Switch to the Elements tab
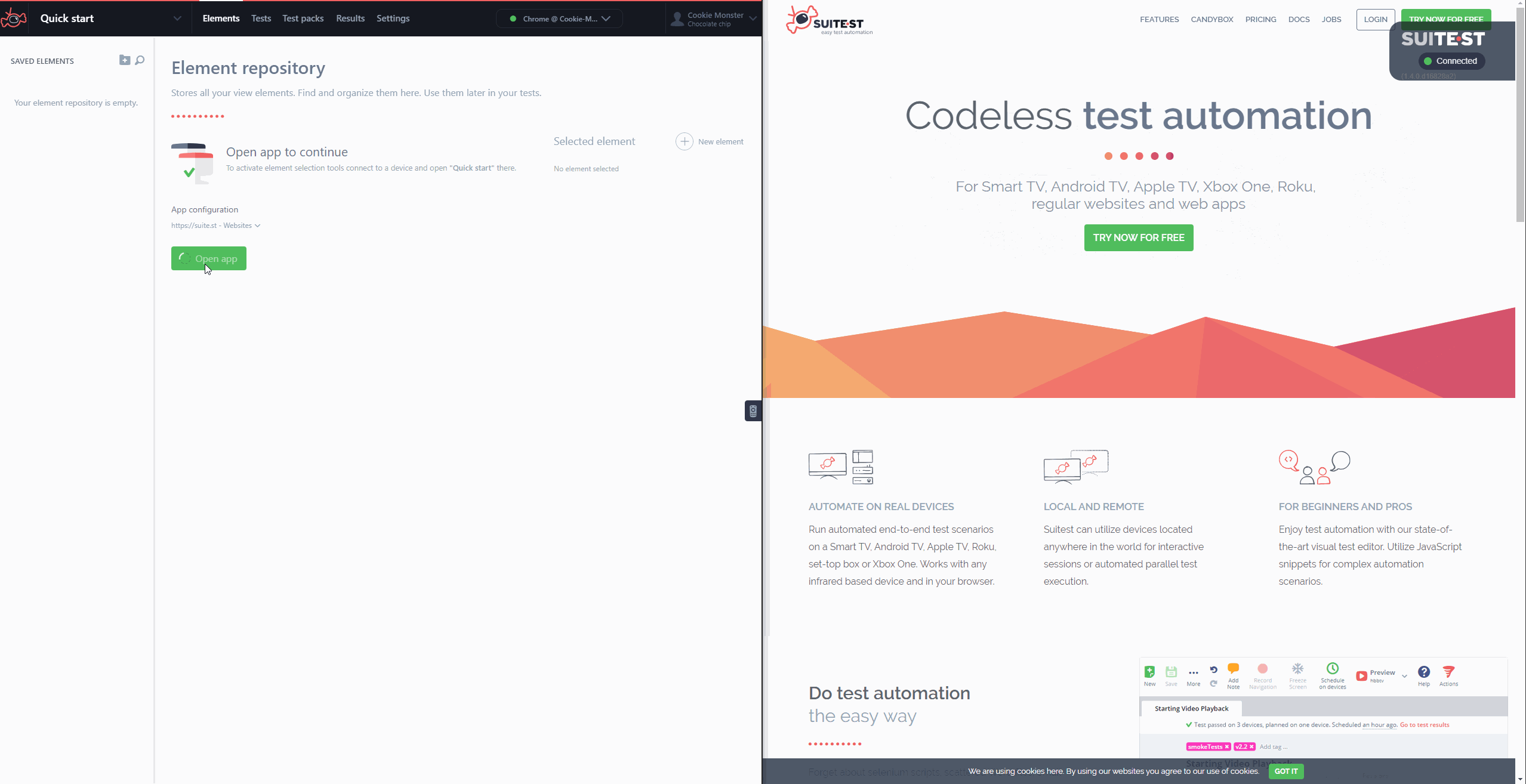This screenshot has height=784, width=1526. coord(221,18)
